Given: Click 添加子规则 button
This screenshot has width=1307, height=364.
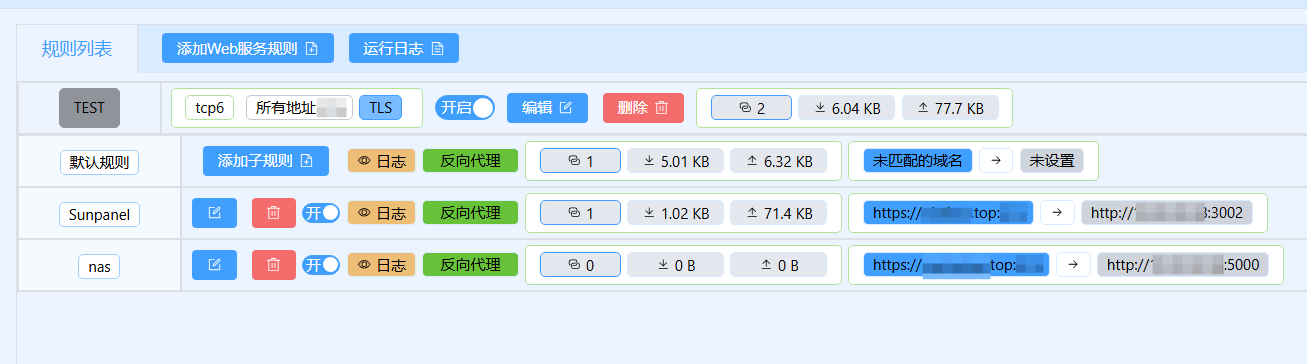Looking at the screenshot, I should click(265, 161).
